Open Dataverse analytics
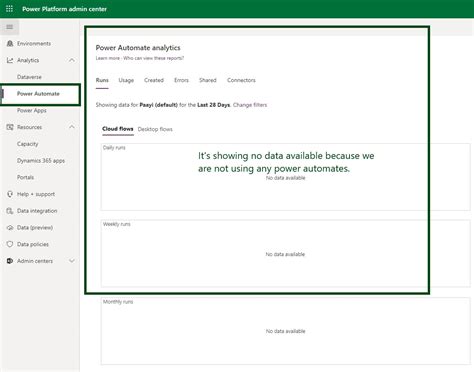The image size is (474, 372). [29, 77]
